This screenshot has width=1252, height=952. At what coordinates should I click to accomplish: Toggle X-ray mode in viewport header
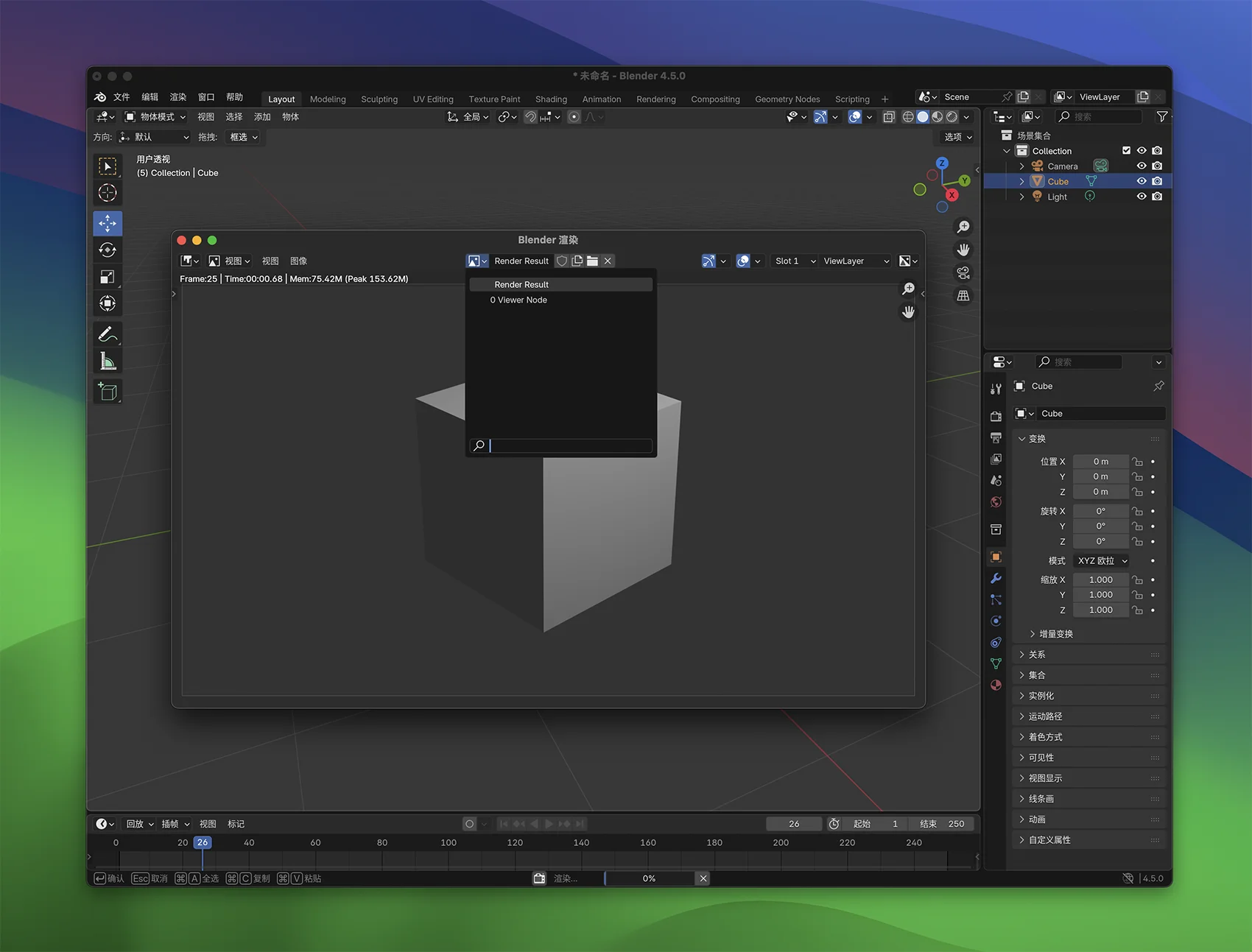pos(889,117)
